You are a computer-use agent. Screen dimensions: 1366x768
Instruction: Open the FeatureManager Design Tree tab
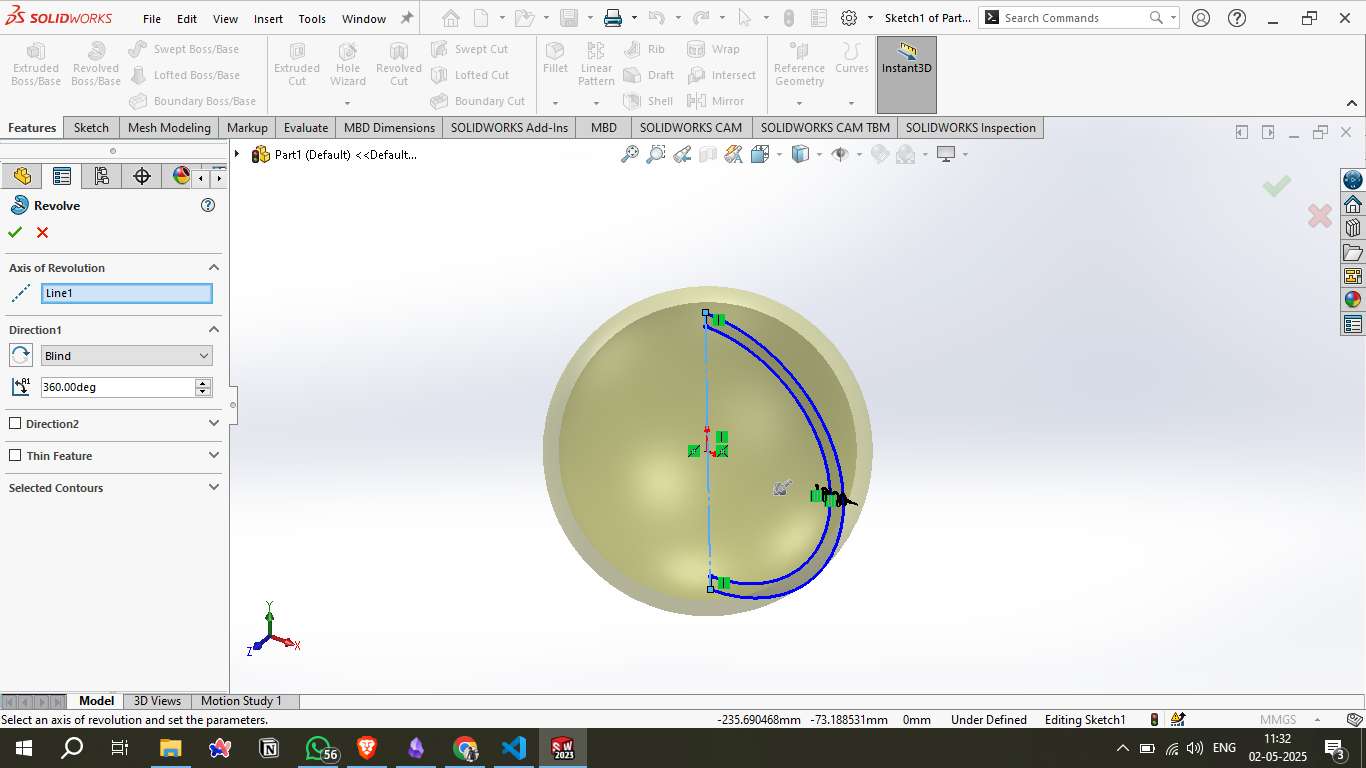(x=22, y=176)
